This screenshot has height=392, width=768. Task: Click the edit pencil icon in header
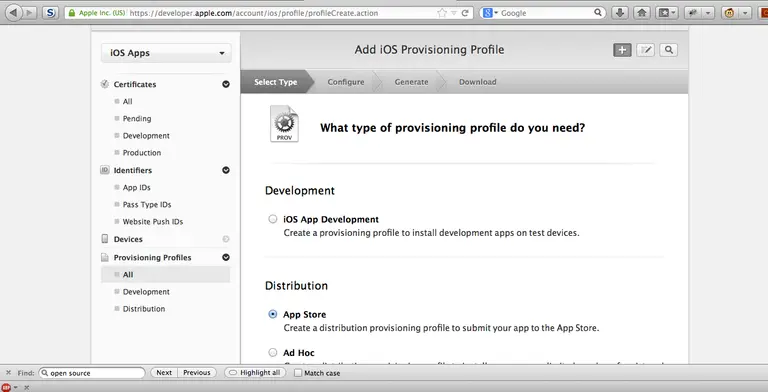click(x=646, y=50)
